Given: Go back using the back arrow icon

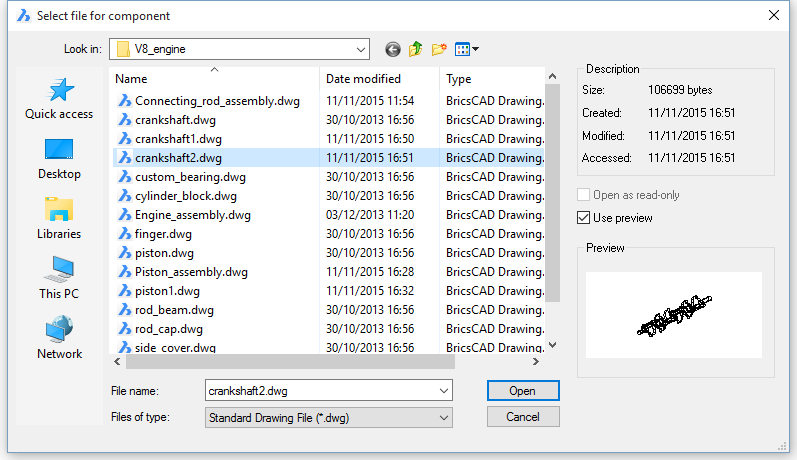Looking at the screenshot, I should pyautogui.click(x=392, y=49).
